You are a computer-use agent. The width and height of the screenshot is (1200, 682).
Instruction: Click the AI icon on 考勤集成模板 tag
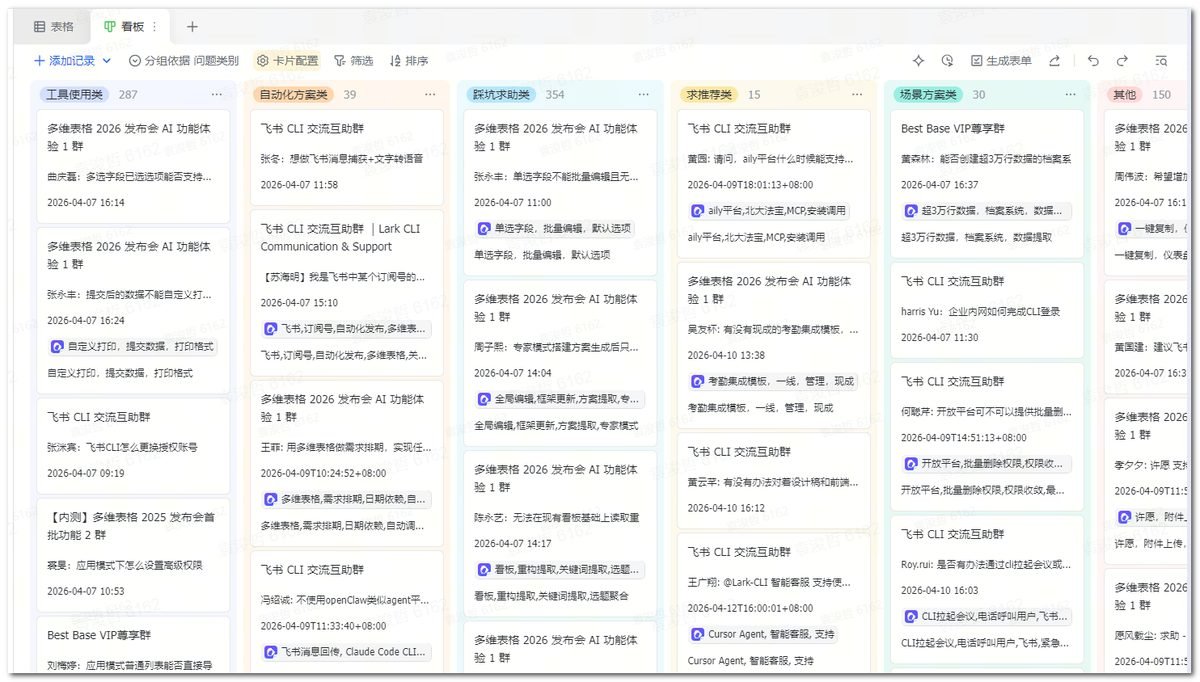(x=697, y=382)
